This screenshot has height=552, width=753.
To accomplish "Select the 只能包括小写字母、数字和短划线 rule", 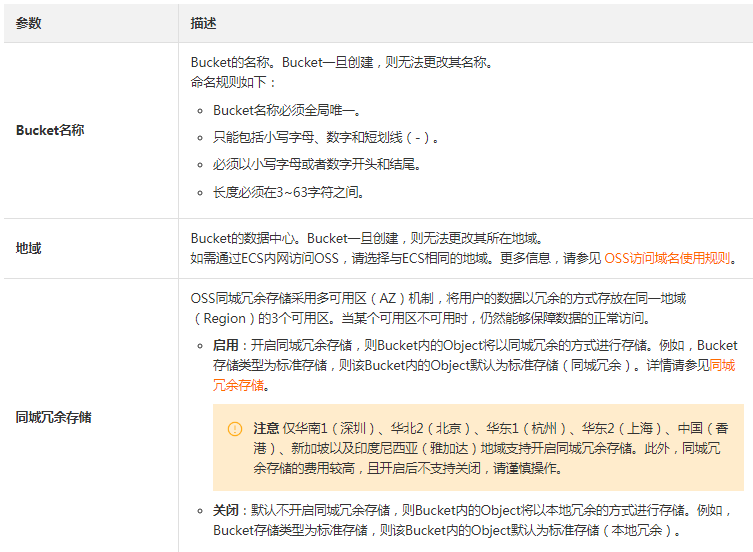I will point(326,138).
